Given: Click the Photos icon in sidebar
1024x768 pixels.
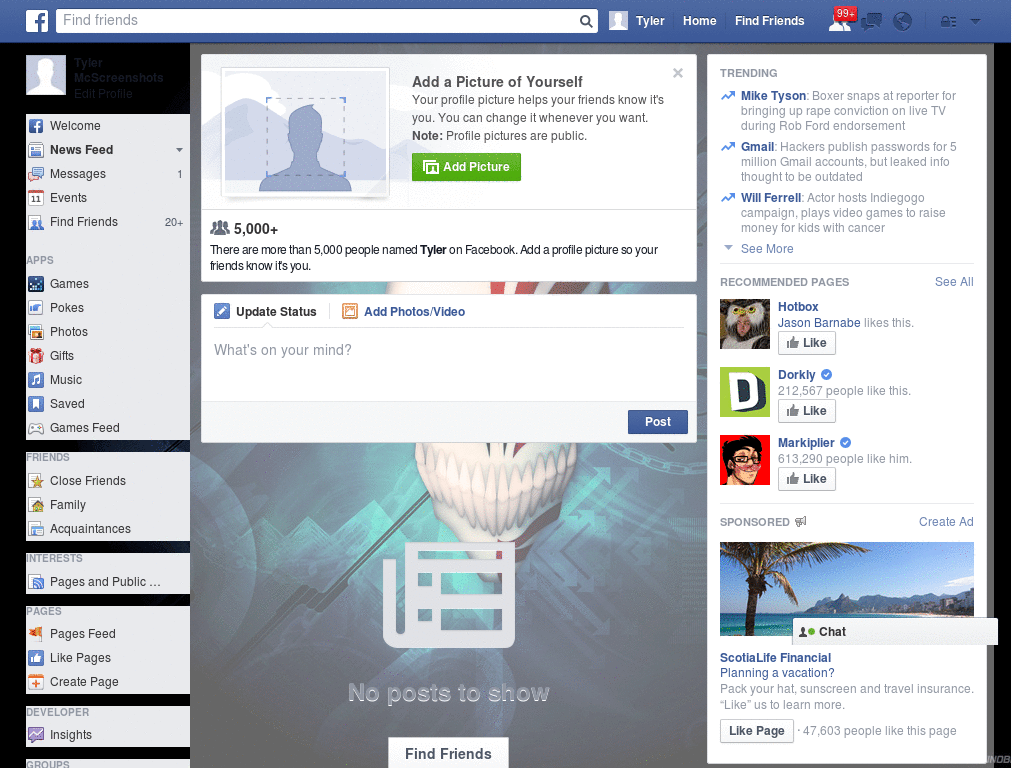Looking at the screenshot, I should click(x=36, y=332).
